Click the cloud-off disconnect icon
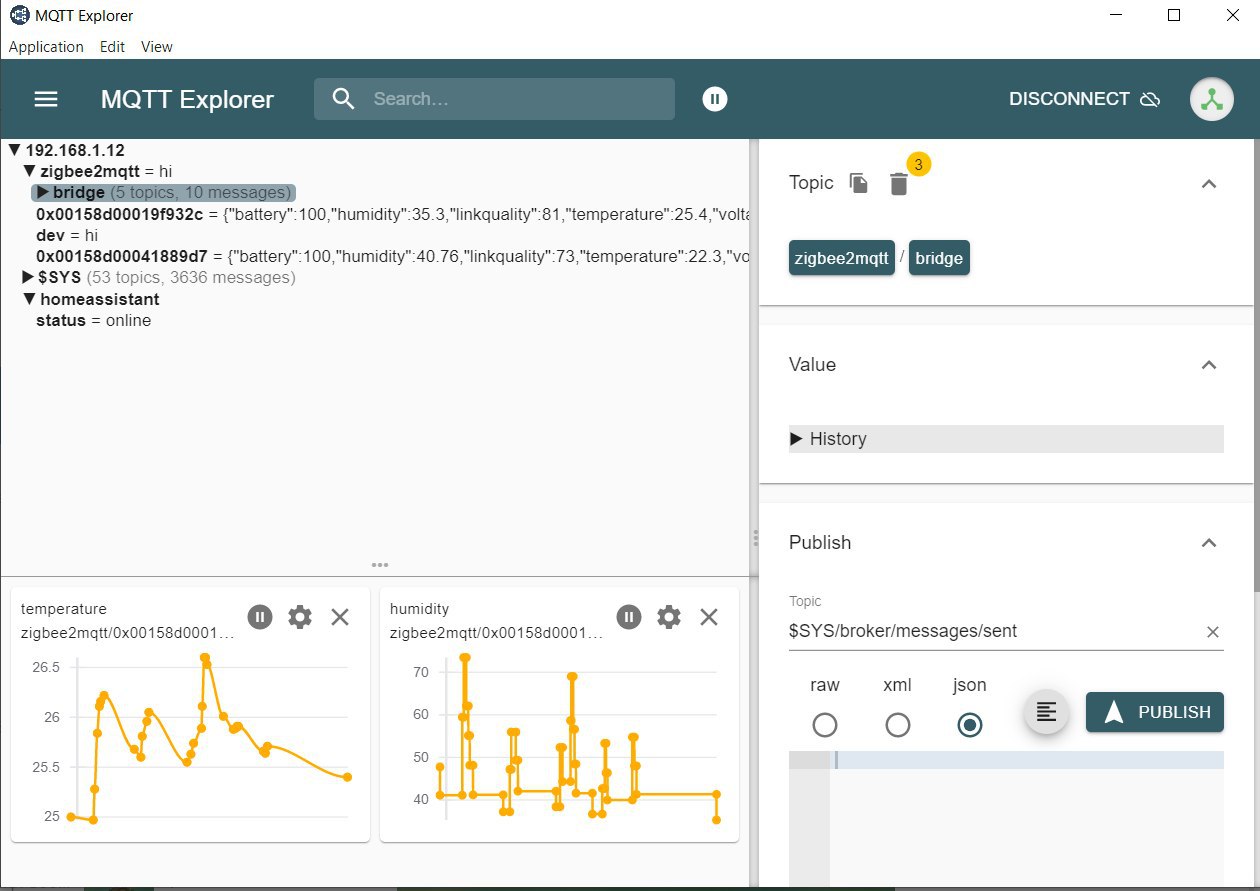The image size is (1260, 891). click(x=1150, y=99)
